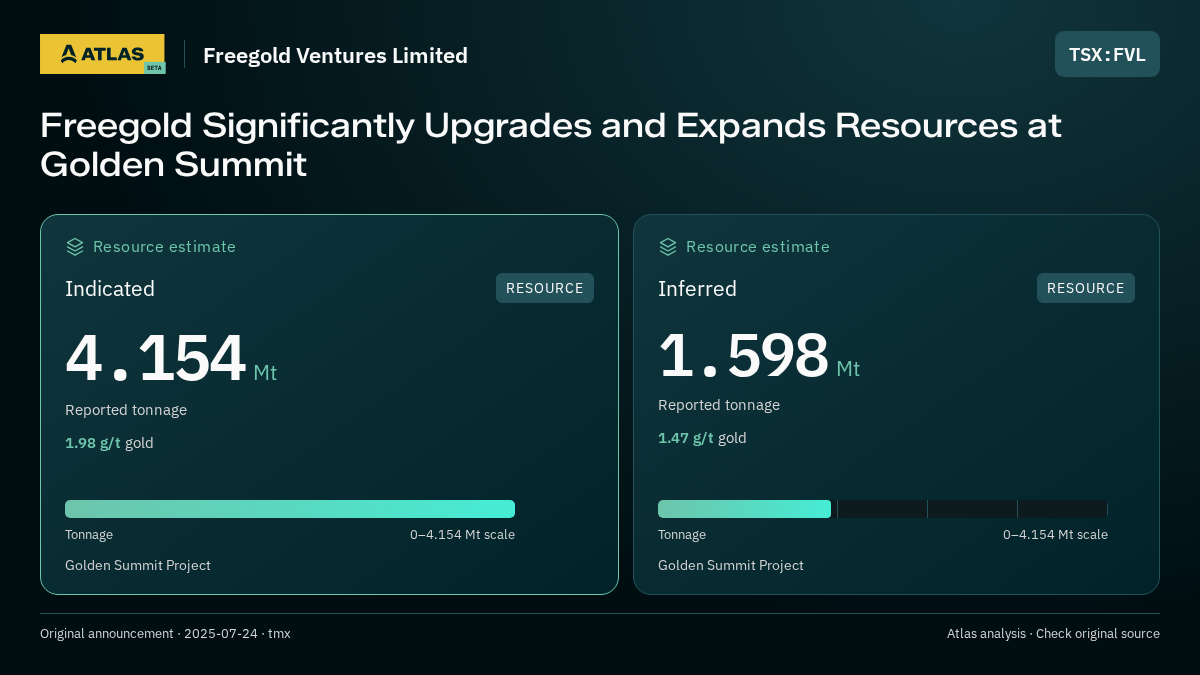Click the Inferred tonnage progress bar

click(x=883, y=509)
